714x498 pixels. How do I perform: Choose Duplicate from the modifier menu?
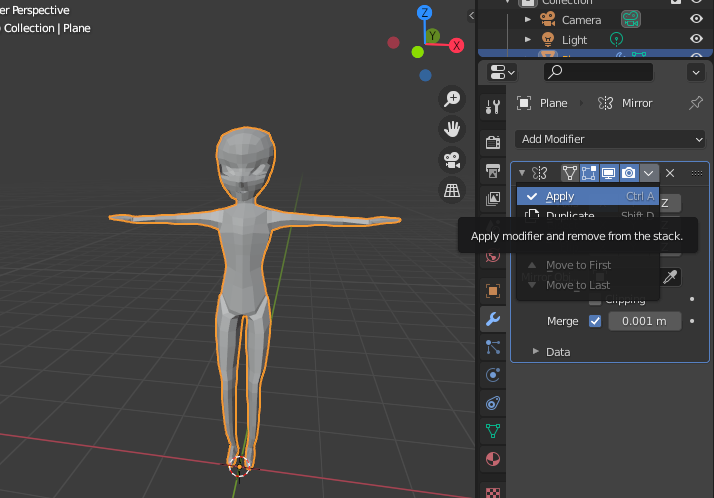(588, 214)
